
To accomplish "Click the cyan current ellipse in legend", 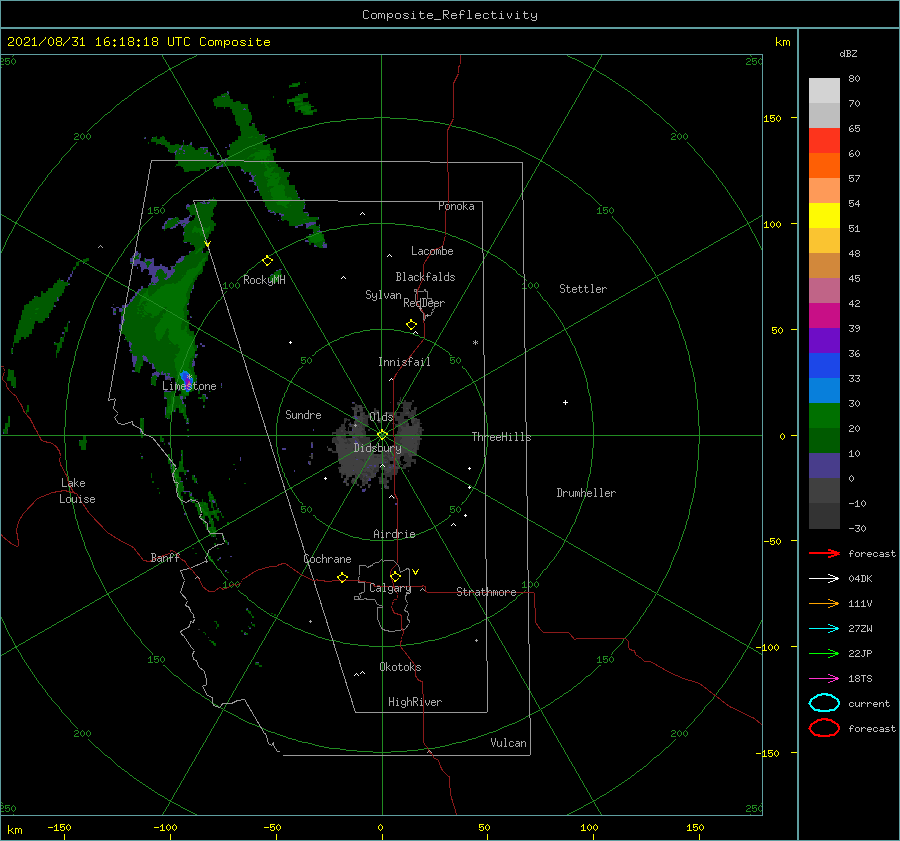I will 824,703.
